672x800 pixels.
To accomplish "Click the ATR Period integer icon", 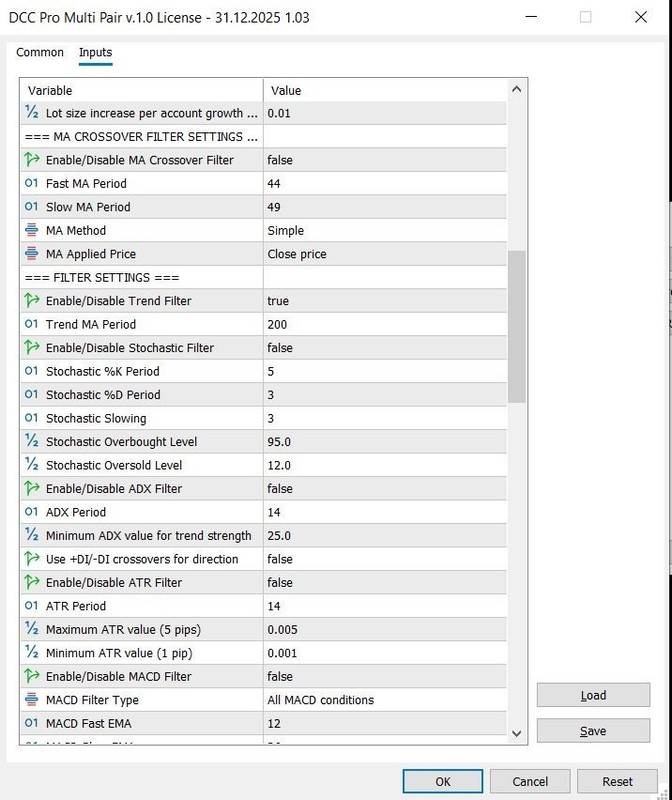I will point(32,606).
